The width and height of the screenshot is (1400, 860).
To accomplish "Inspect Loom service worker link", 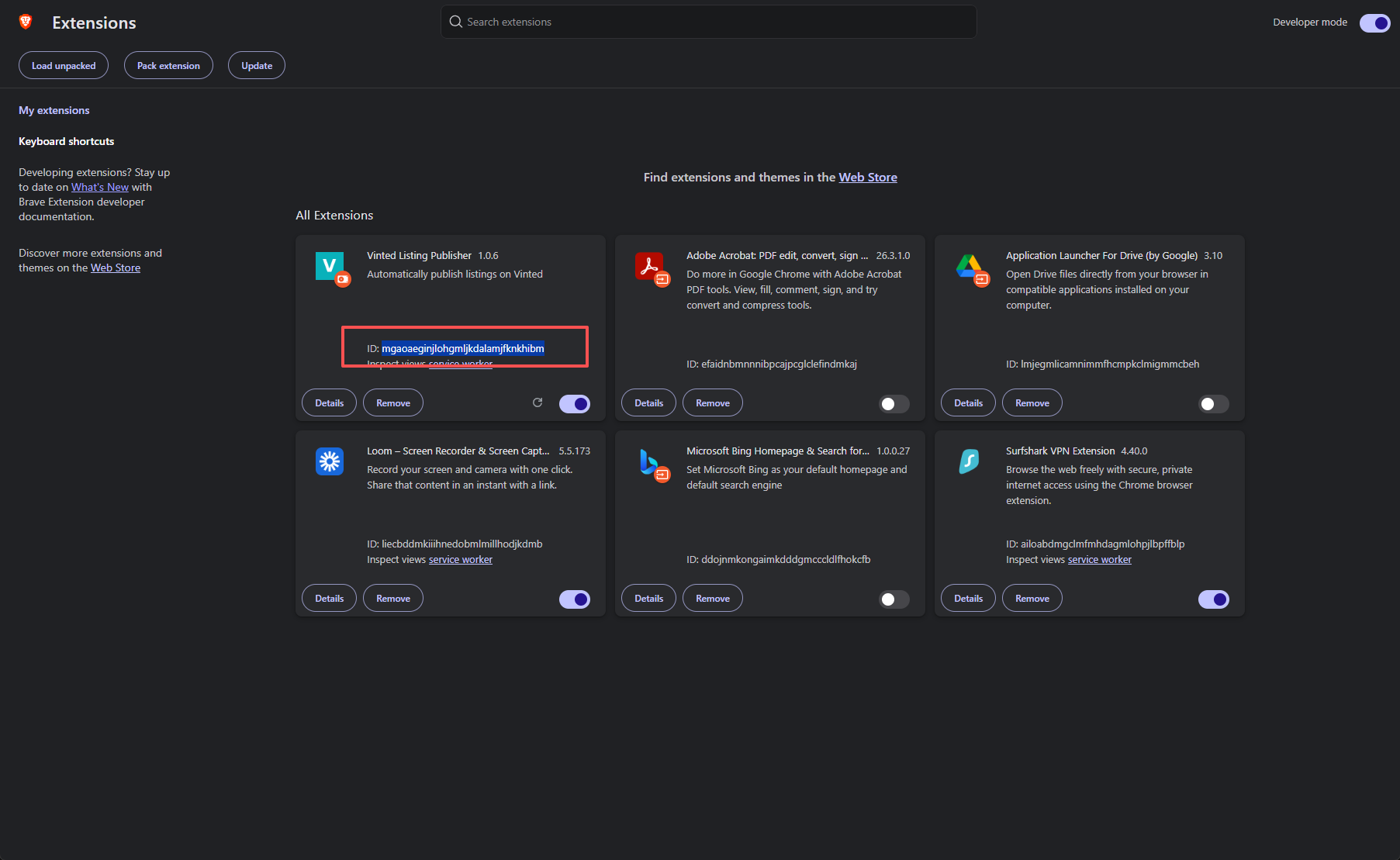I will [x=461, y=559].
